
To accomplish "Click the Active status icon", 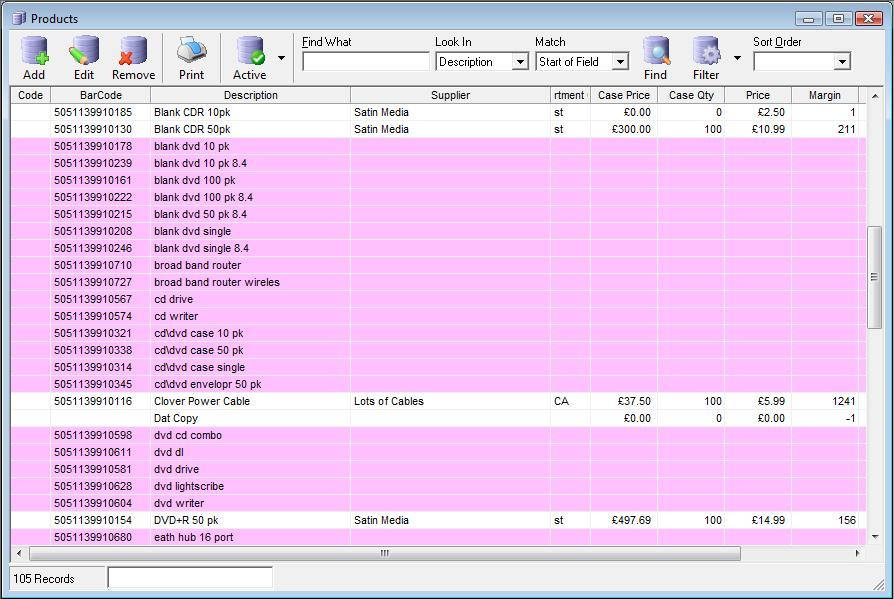I will click(x=249, y=52).
